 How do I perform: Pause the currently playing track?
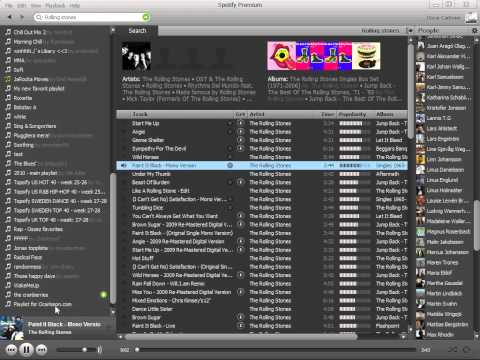coord(26,349)
